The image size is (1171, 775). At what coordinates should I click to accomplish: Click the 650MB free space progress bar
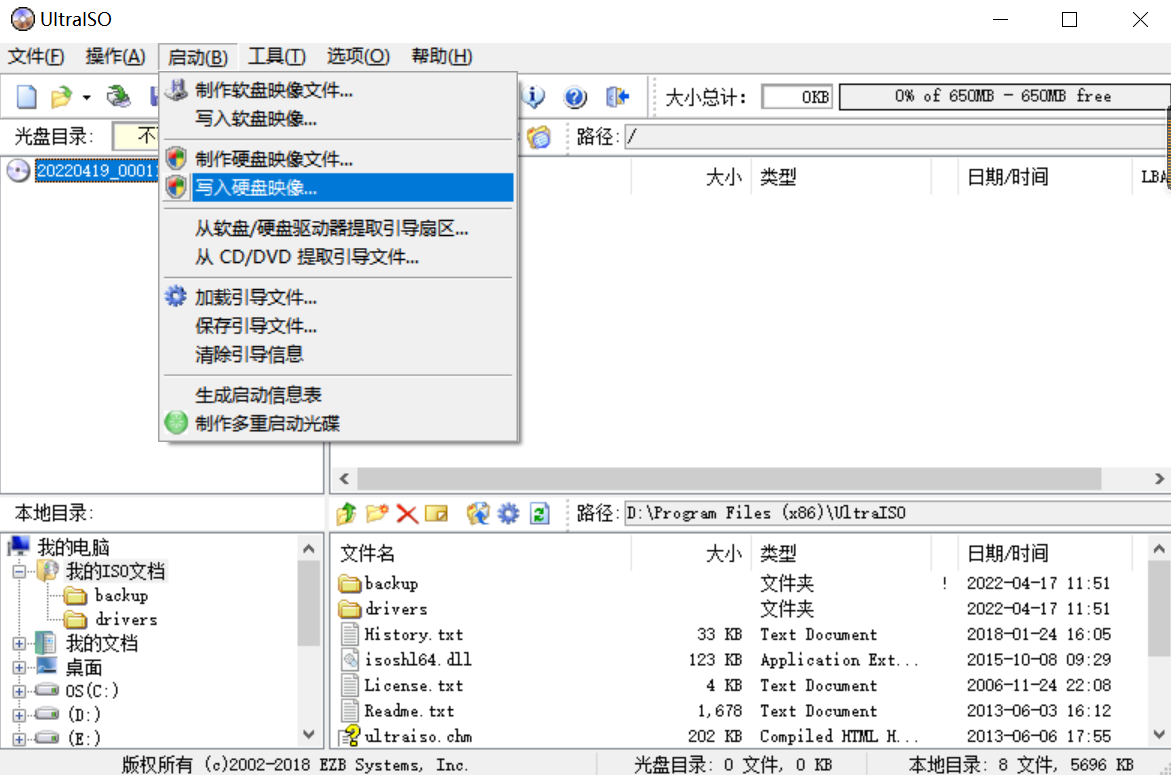pos(1000,96)
